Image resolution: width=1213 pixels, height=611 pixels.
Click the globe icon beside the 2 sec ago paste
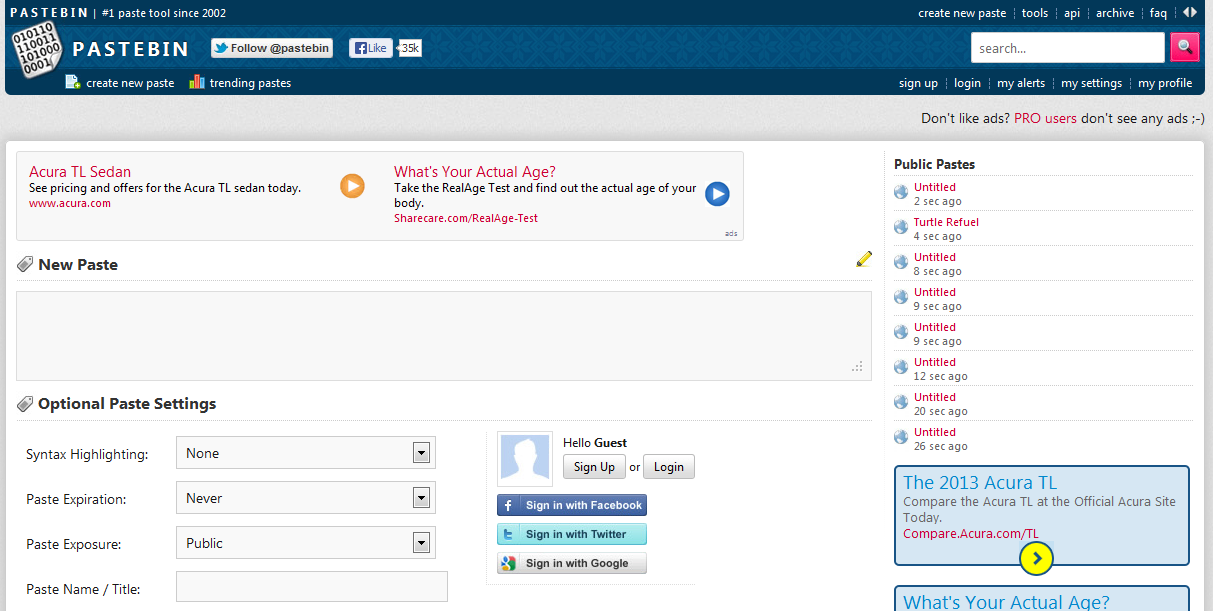point(901,193)
